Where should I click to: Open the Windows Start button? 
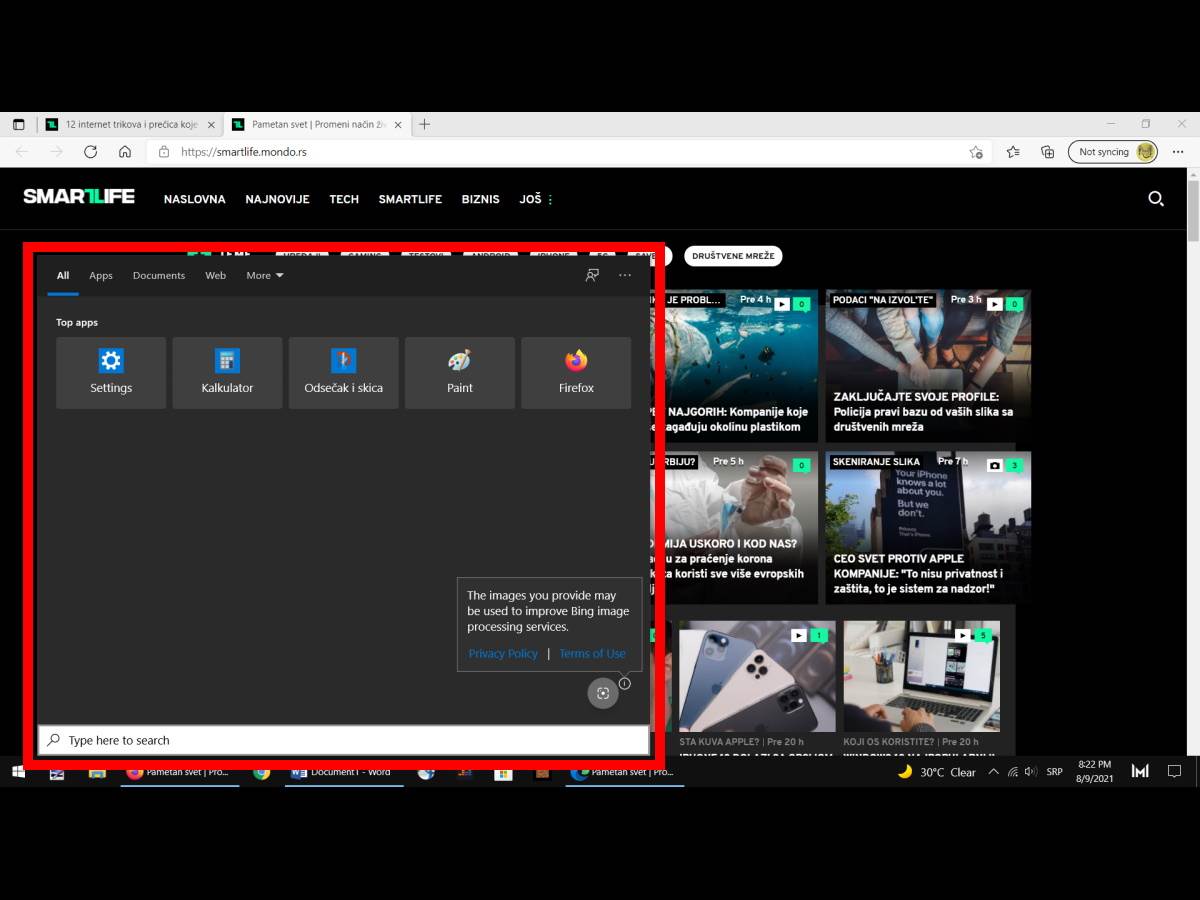tap(18, 772)
